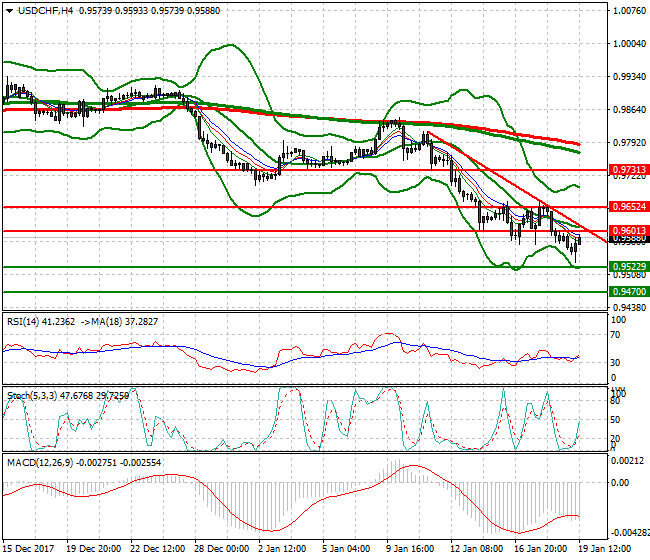Select the 0.96013 red price level label

pos(629,230)
